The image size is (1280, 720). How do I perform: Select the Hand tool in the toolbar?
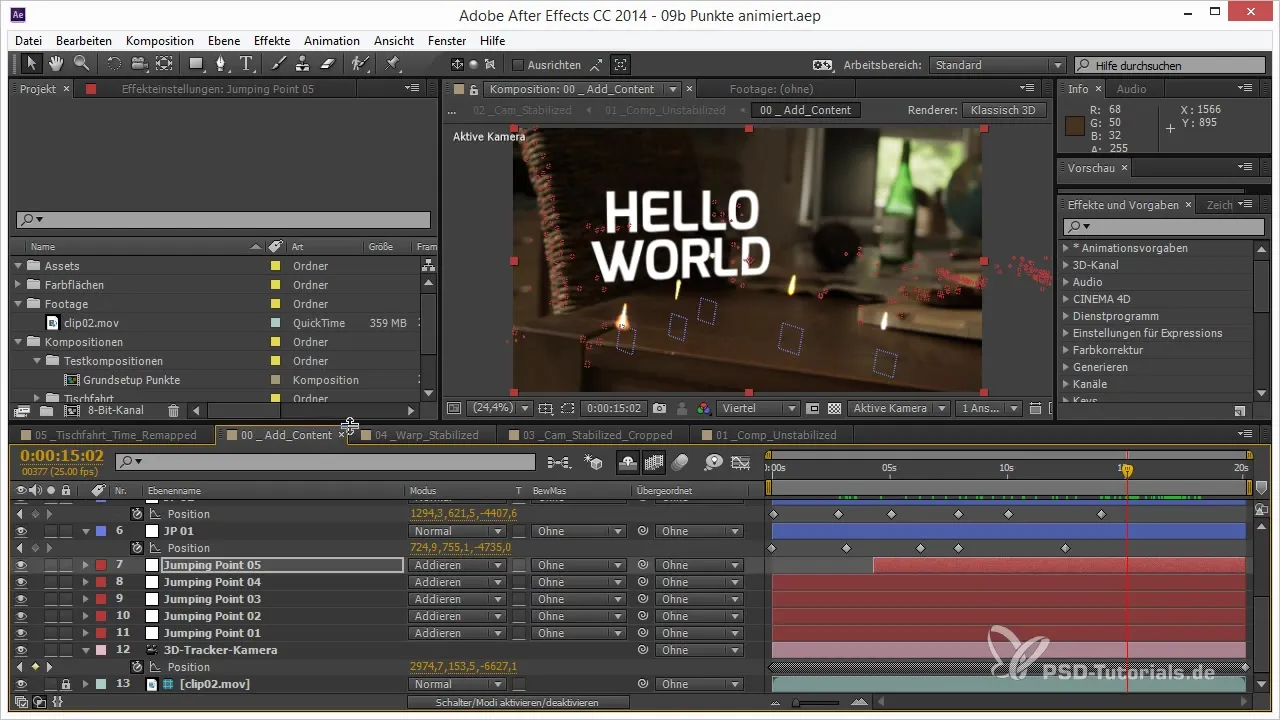tap(57, 64)
